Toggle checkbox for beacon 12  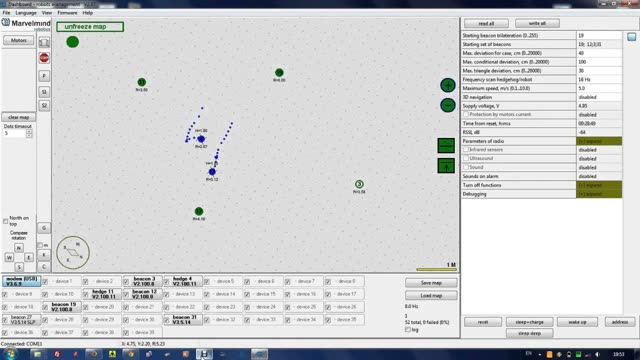(126, 294)
